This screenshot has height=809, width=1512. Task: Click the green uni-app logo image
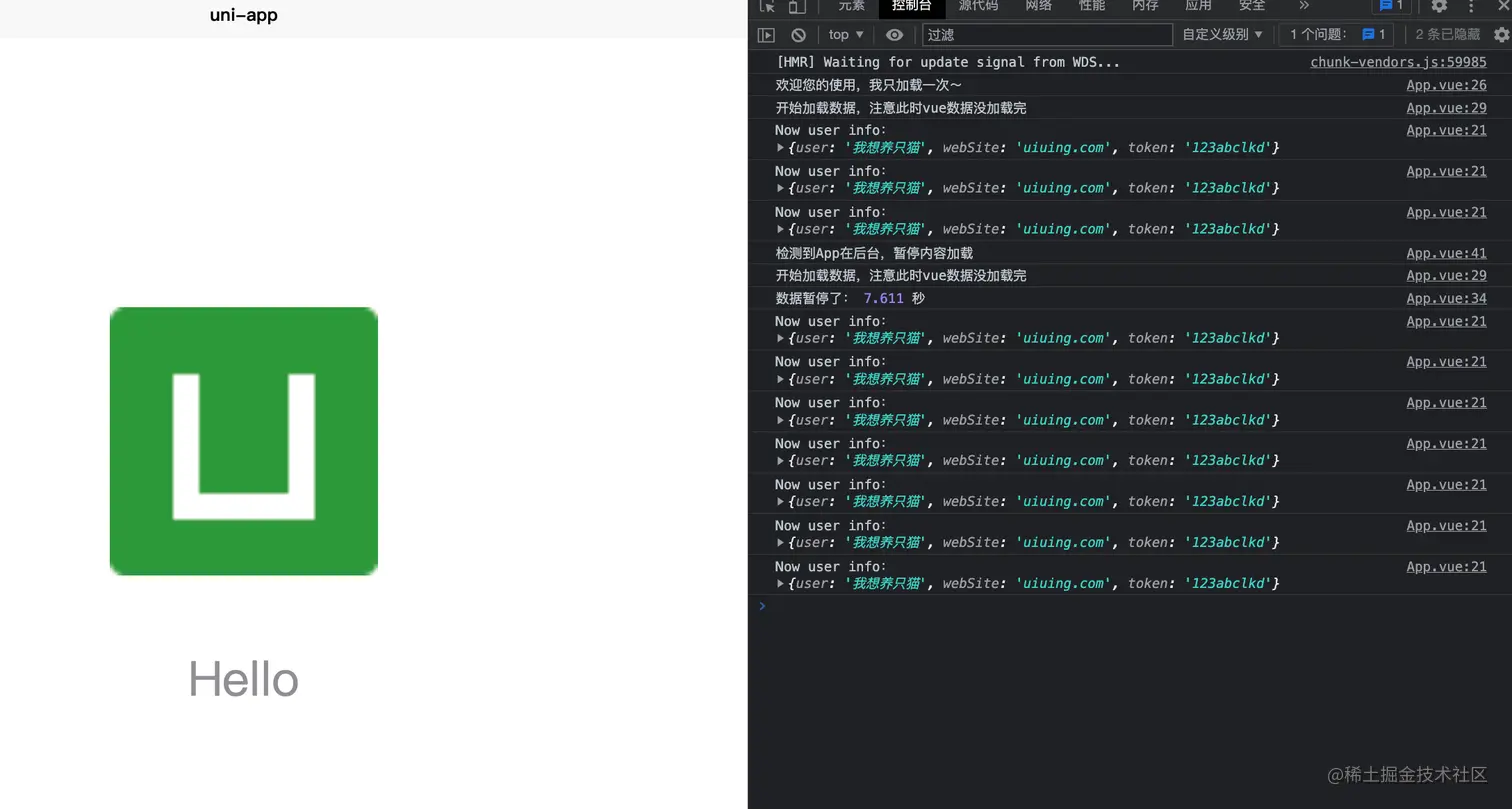click(x=244, y=441)
